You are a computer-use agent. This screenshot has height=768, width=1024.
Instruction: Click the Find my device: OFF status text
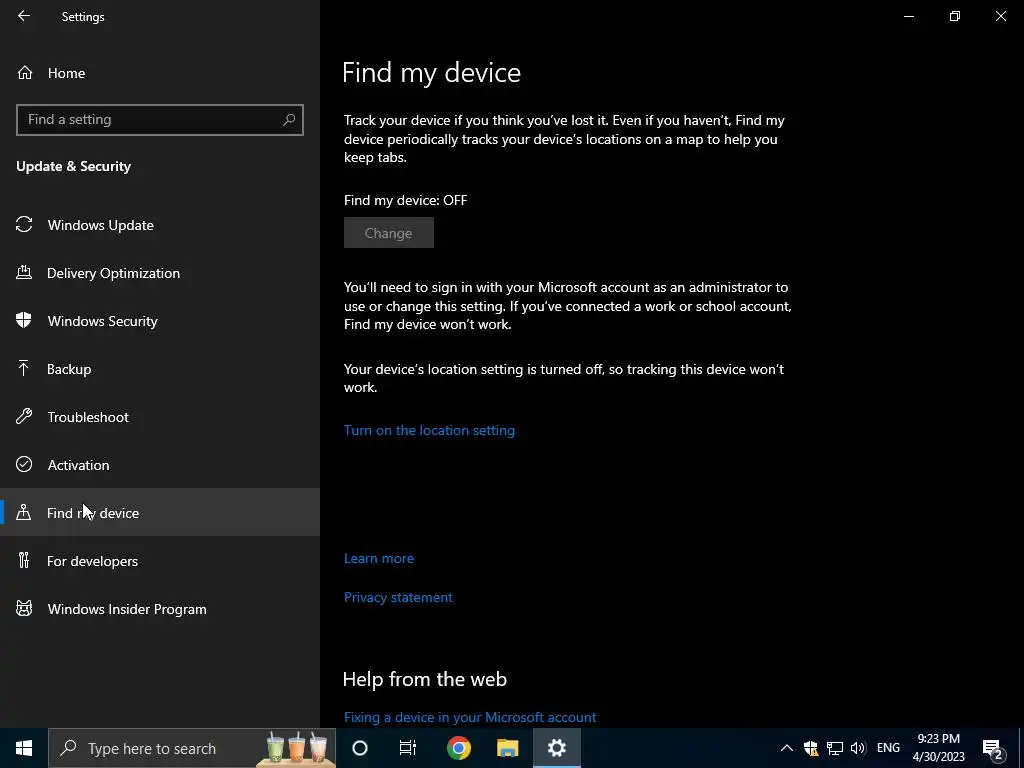tap(406, 200)
